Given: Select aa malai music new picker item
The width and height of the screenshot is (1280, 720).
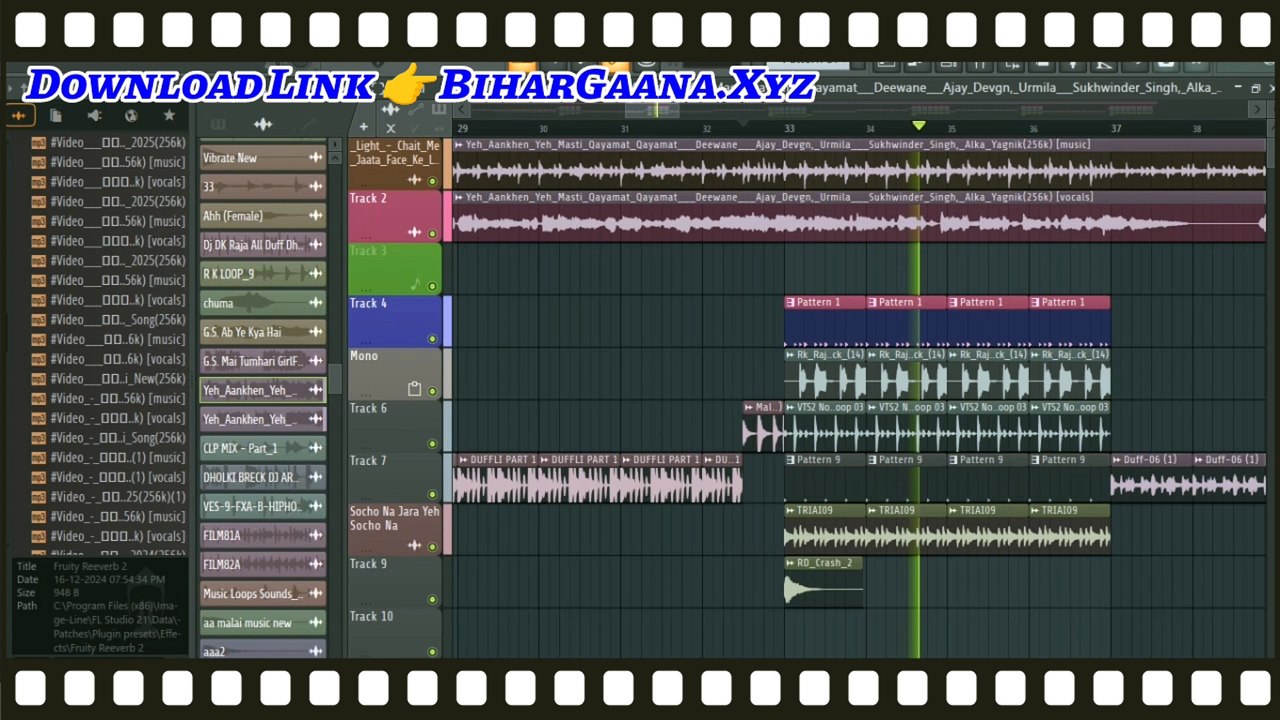Looking at the screenshot, I should [262, 622].
